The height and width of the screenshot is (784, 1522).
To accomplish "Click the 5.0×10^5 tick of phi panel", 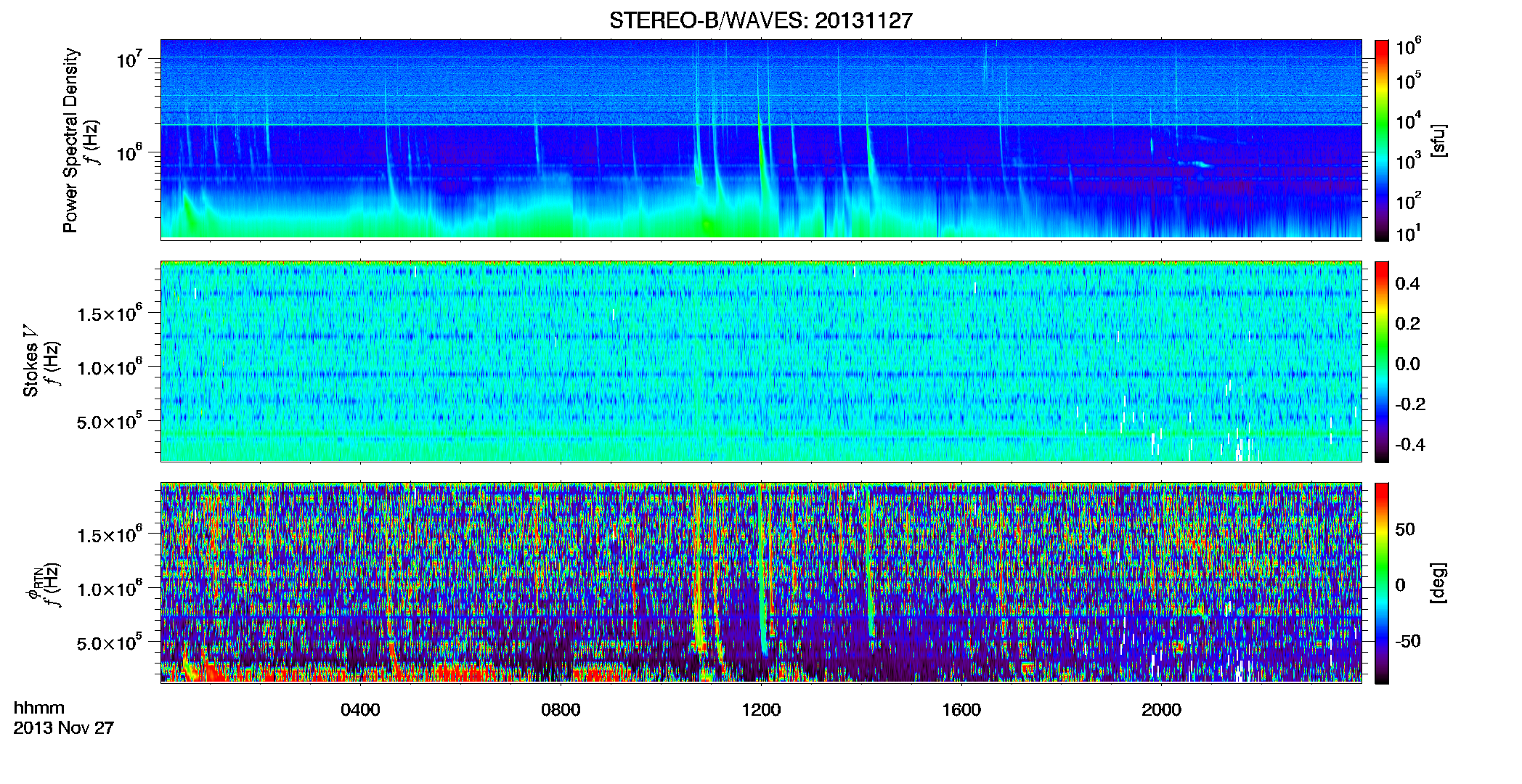I will (x=110, y=642).
